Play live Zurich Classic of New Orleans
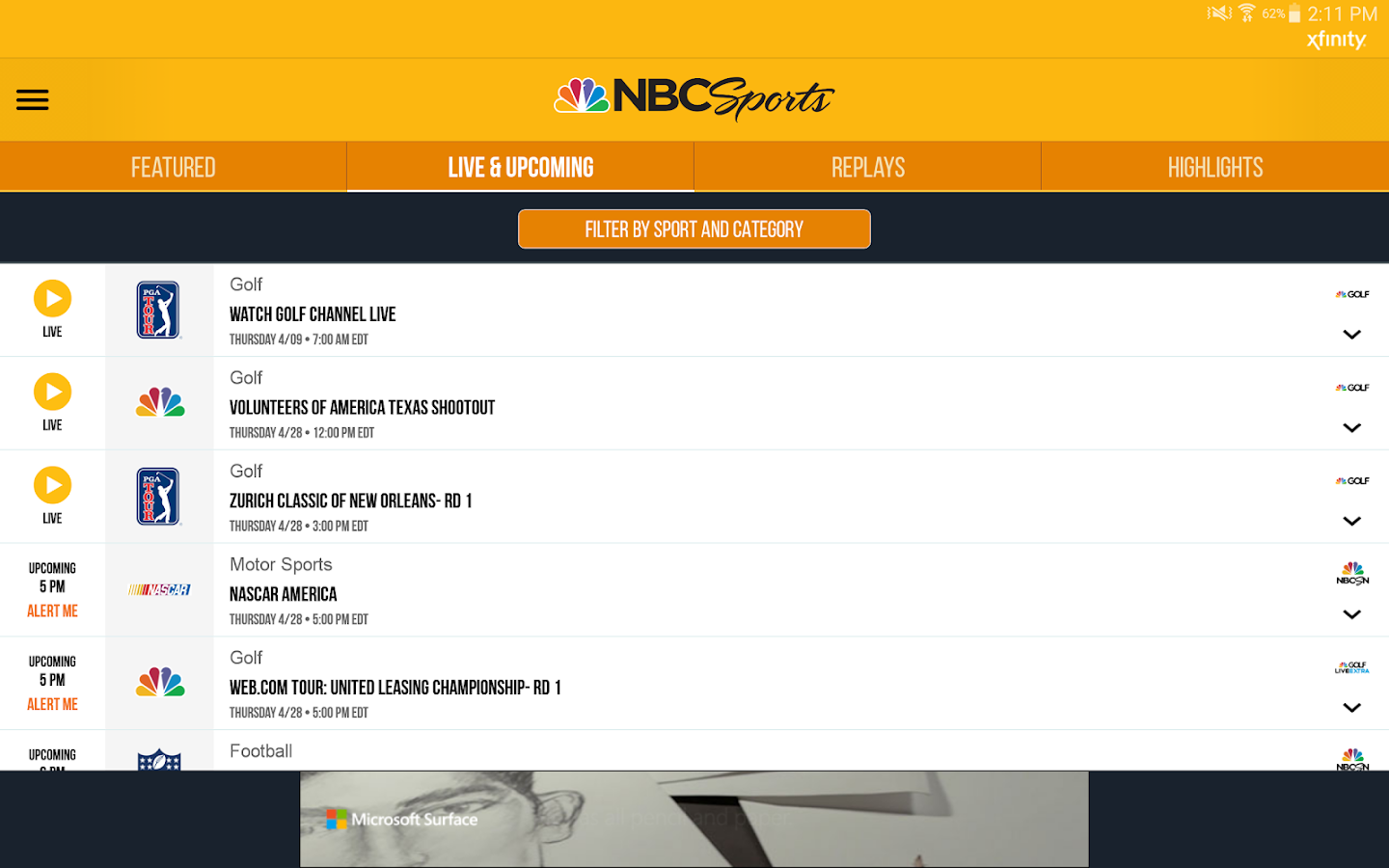Image resolution: width=1389 pixels, height=868 pixels. pos(52,485)
